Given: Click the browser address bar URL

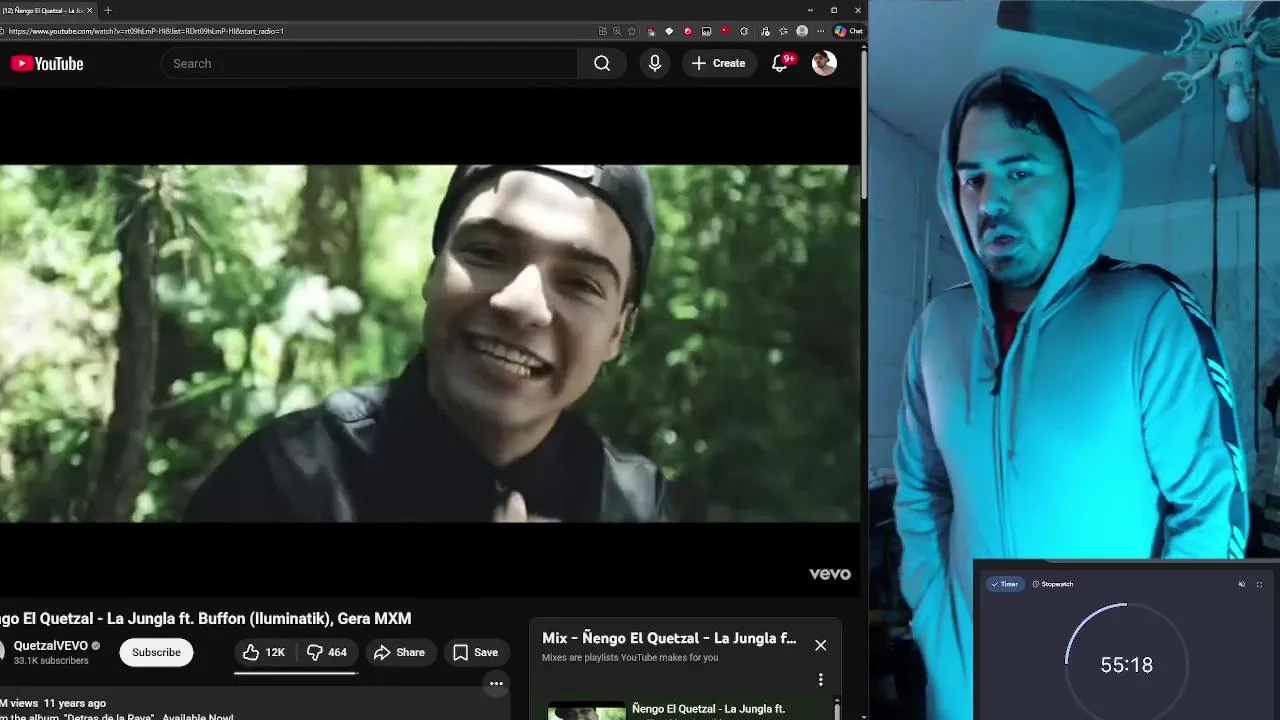Looking at the screenshot, I should click(x=146, y=31).
